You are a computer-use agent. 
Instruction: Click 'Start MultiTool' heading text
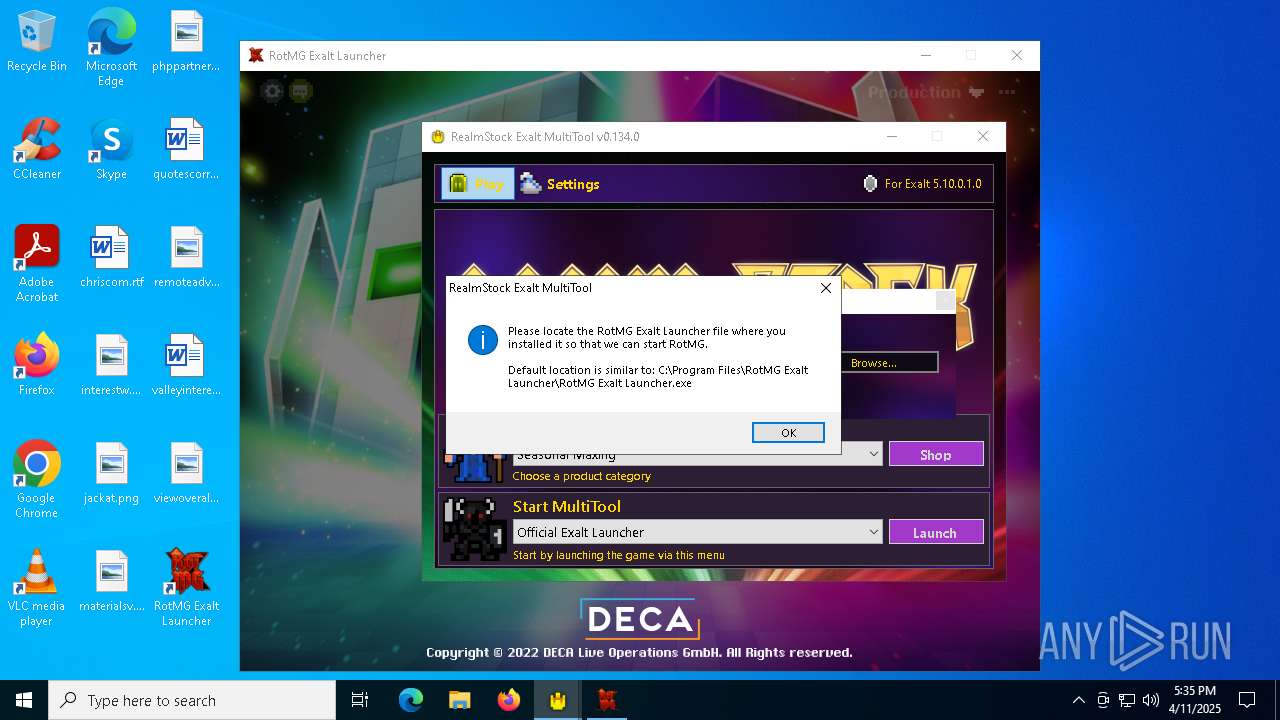[567, 506]
